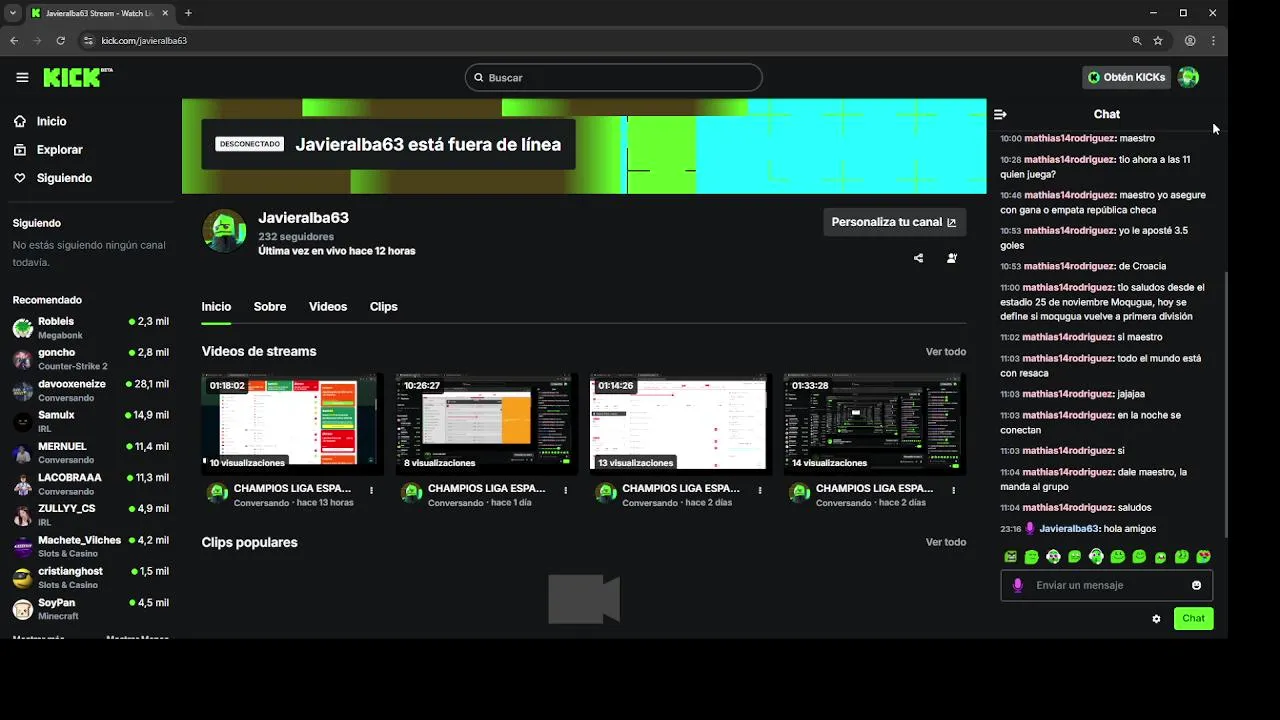Switch to the Videos tab

click(x=328, y=307)
